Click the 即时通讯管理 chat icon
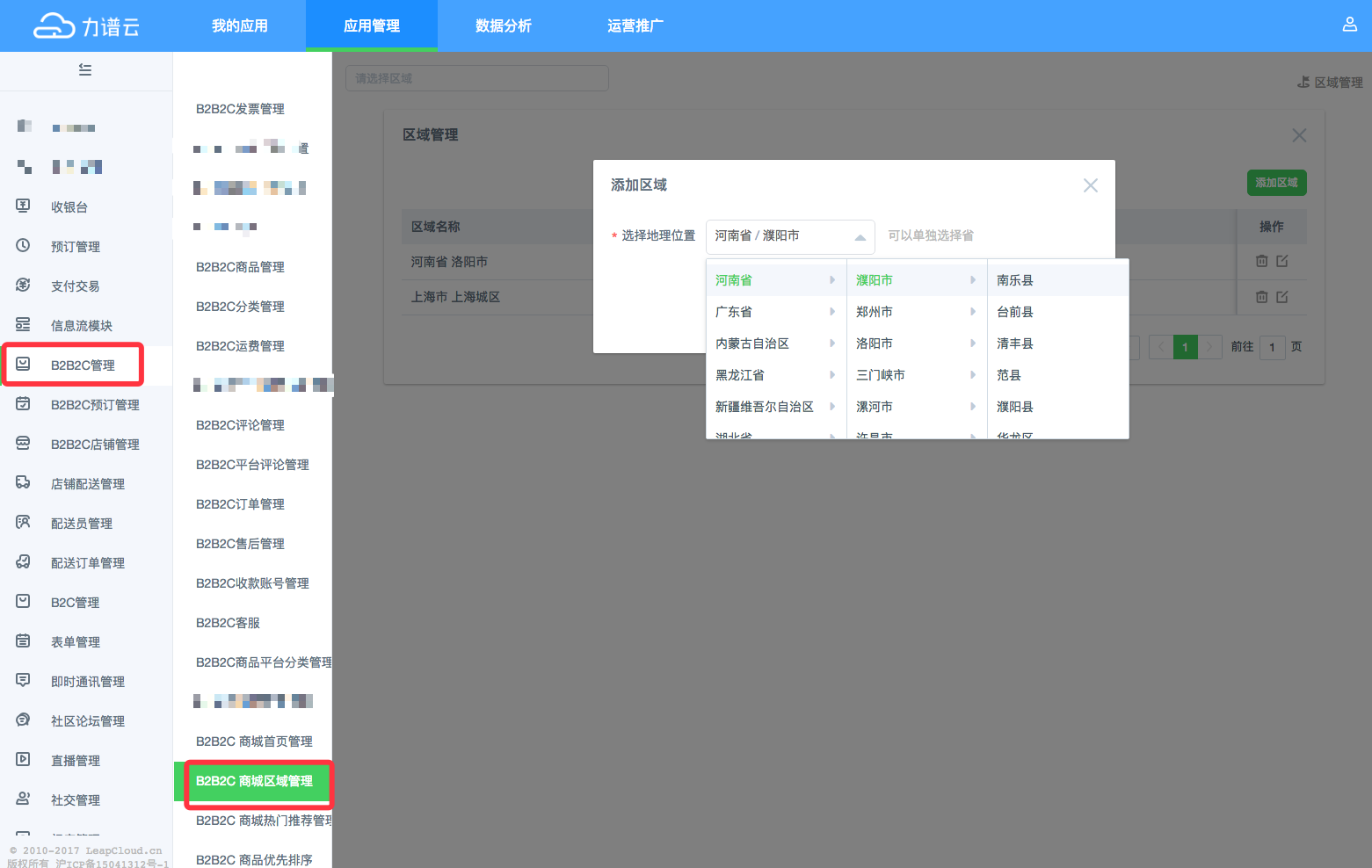The image size is (1372, 868). (x=24, y=680)
